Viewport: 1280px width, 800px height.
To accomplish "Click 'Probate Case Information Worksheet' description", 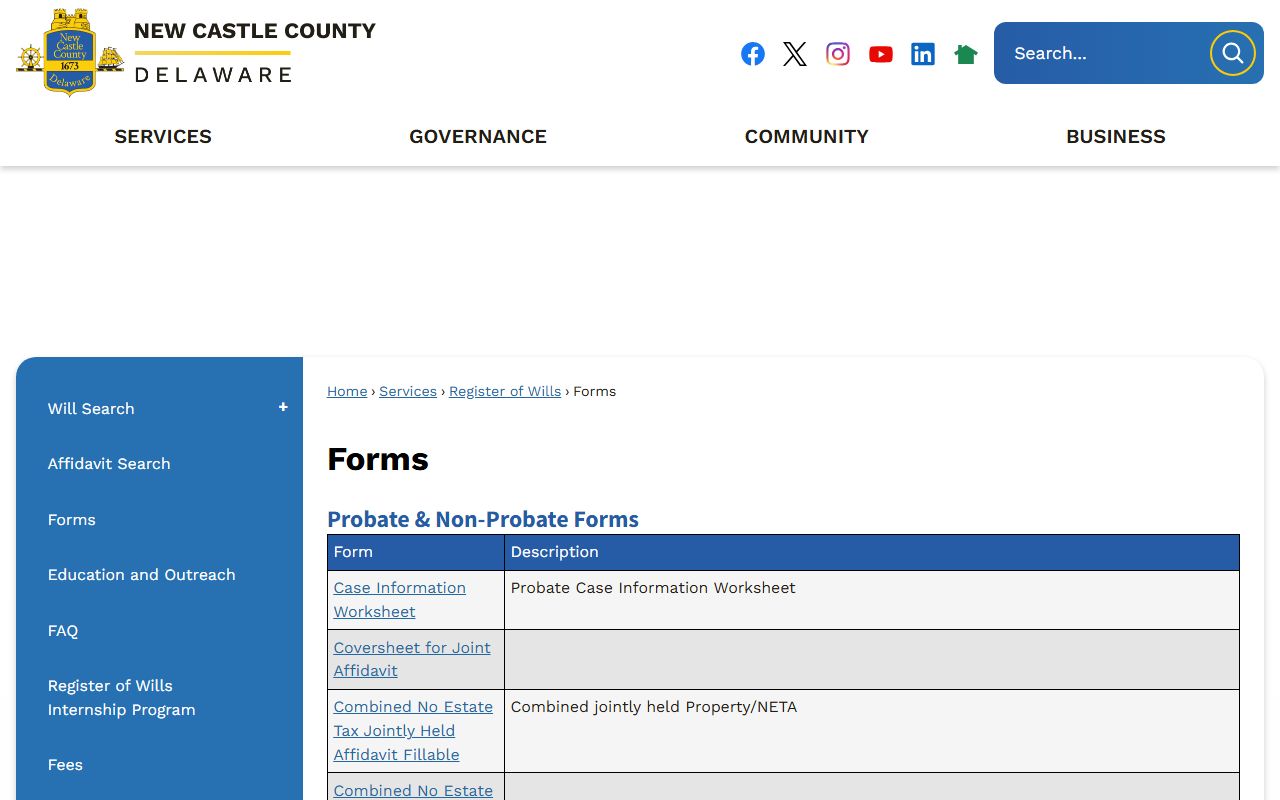I will tap(653, 588).
